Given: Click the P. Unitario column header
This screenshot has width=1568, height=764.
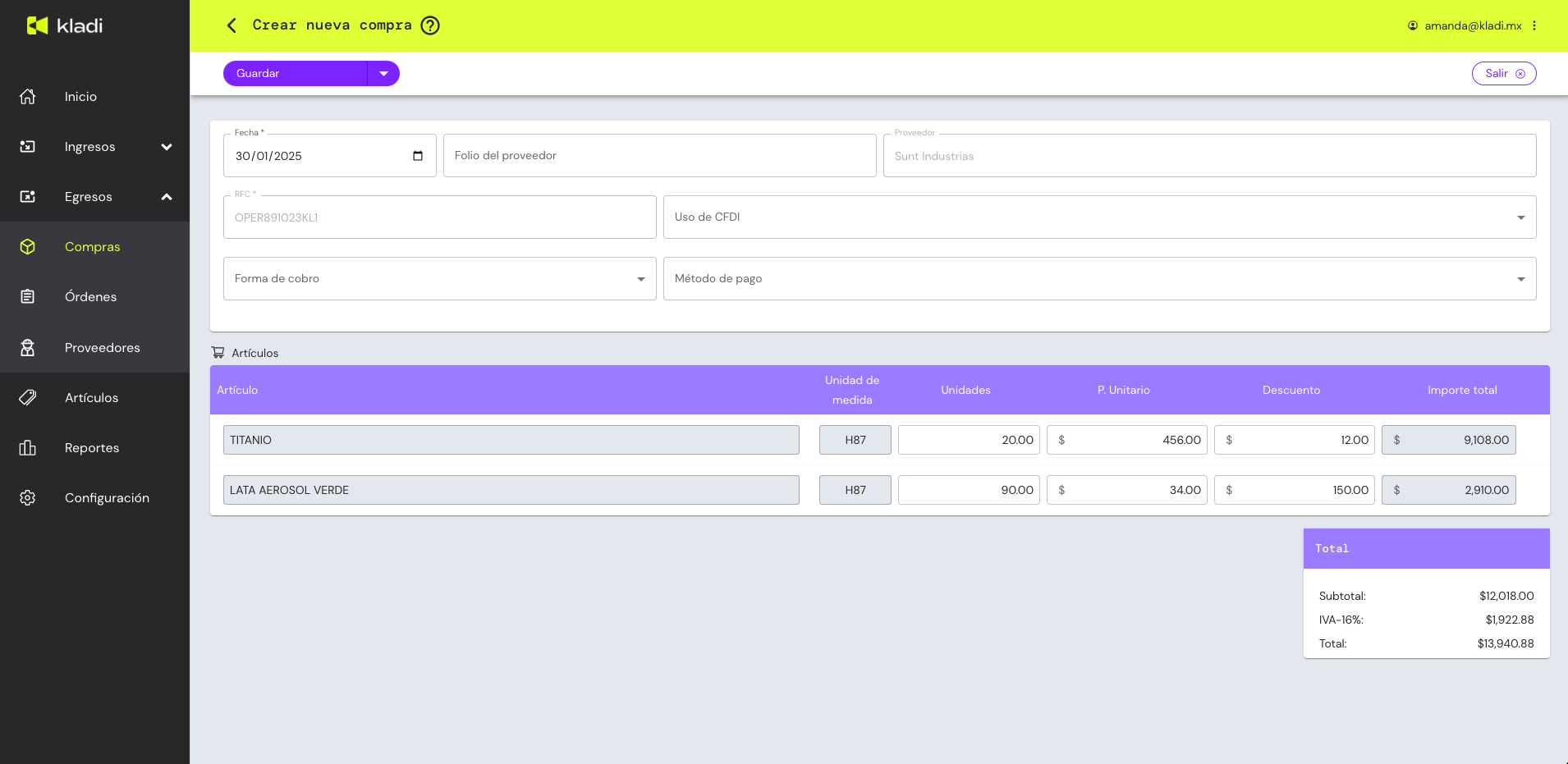Looking at the screenshot, I should click(x=1123, y=390).
